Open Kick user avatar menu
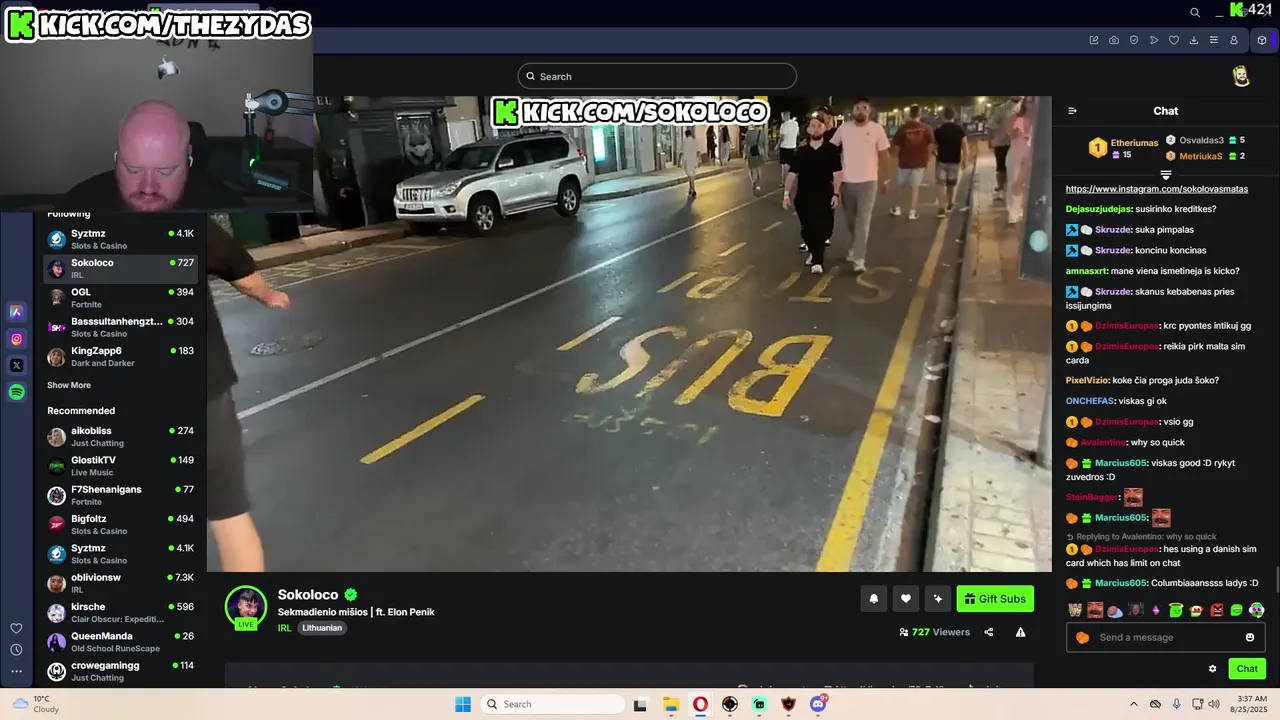 coord(1241,77)
